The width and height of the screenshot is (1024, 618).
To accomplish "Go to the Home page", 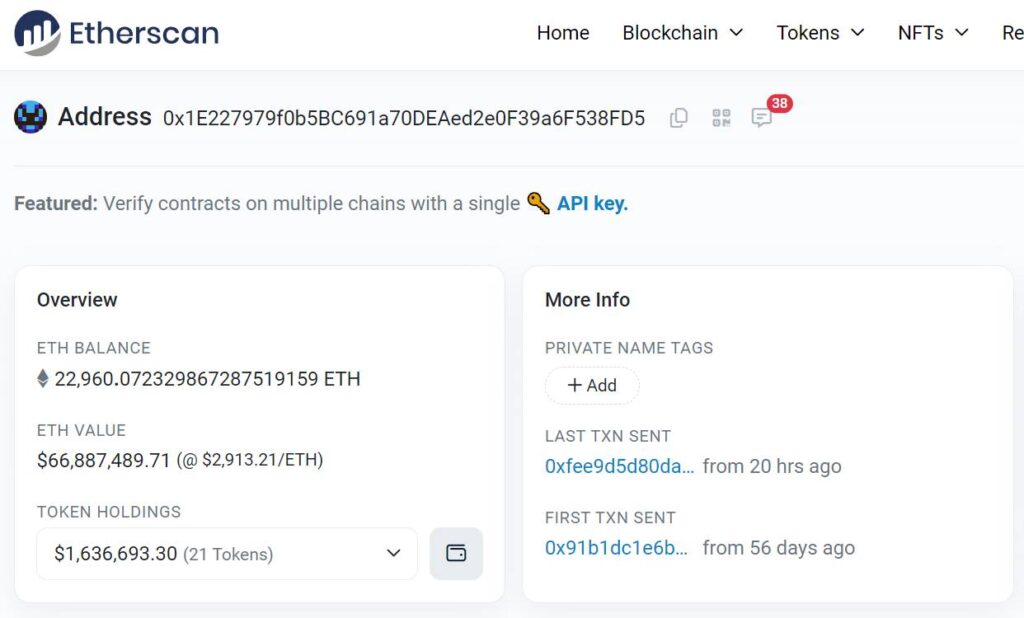I will pyautogui.click(x=563, y=33).
